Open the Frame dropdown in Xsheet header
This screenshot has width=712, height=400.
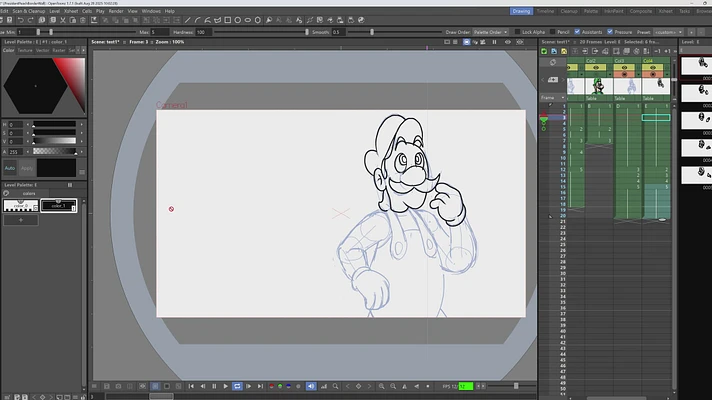pos(553,98)
